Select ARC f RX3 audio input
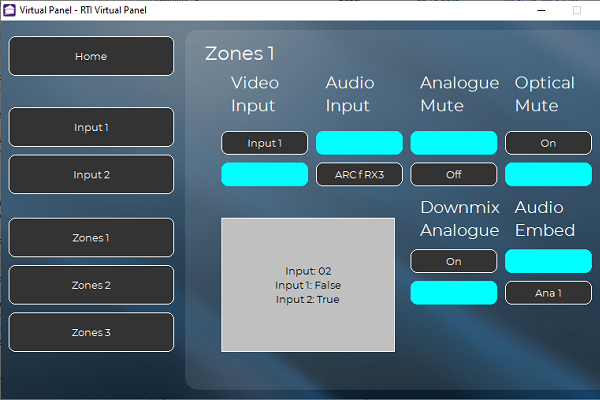The height and width of the screenshot is (400, 600). coord(359,175)
